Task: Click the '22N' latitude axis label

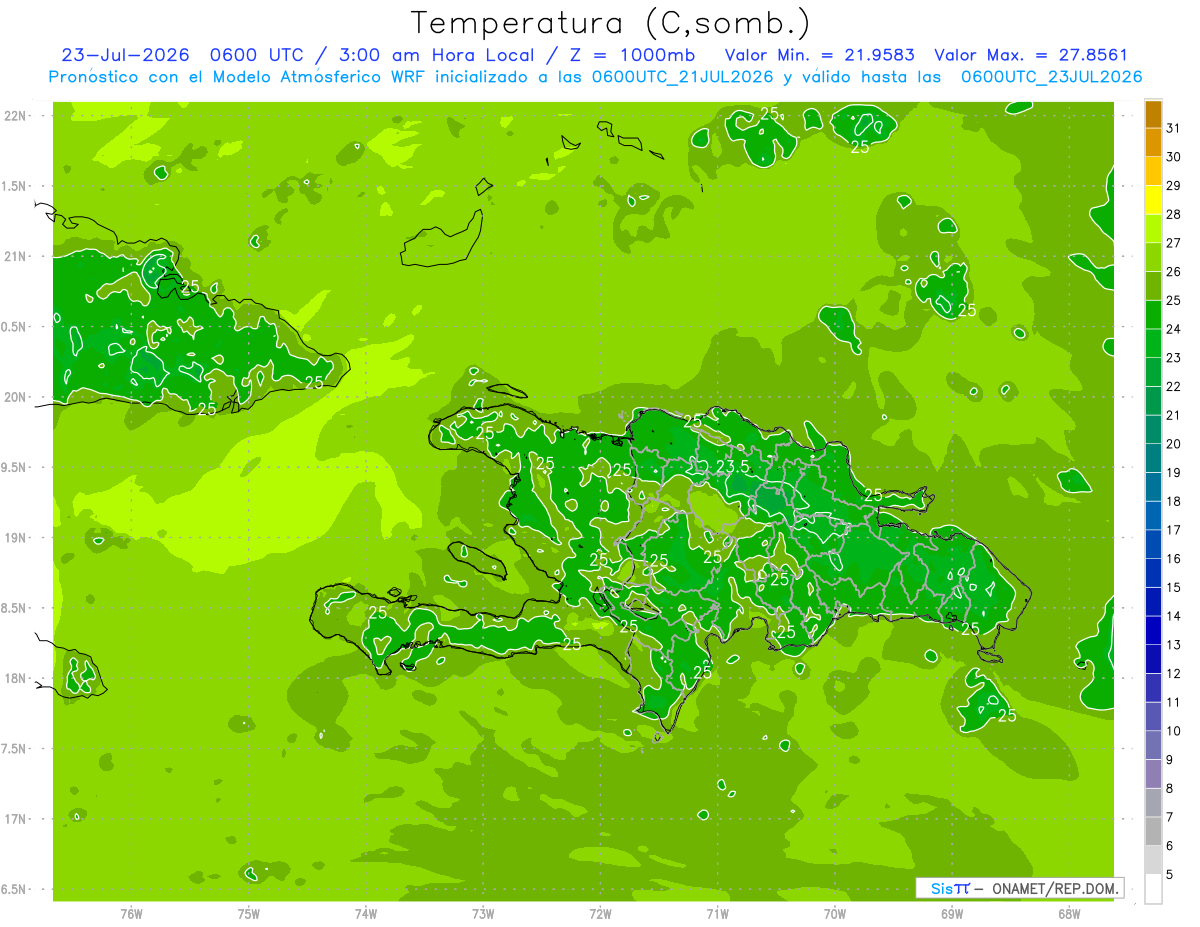Action: (16, 115)
